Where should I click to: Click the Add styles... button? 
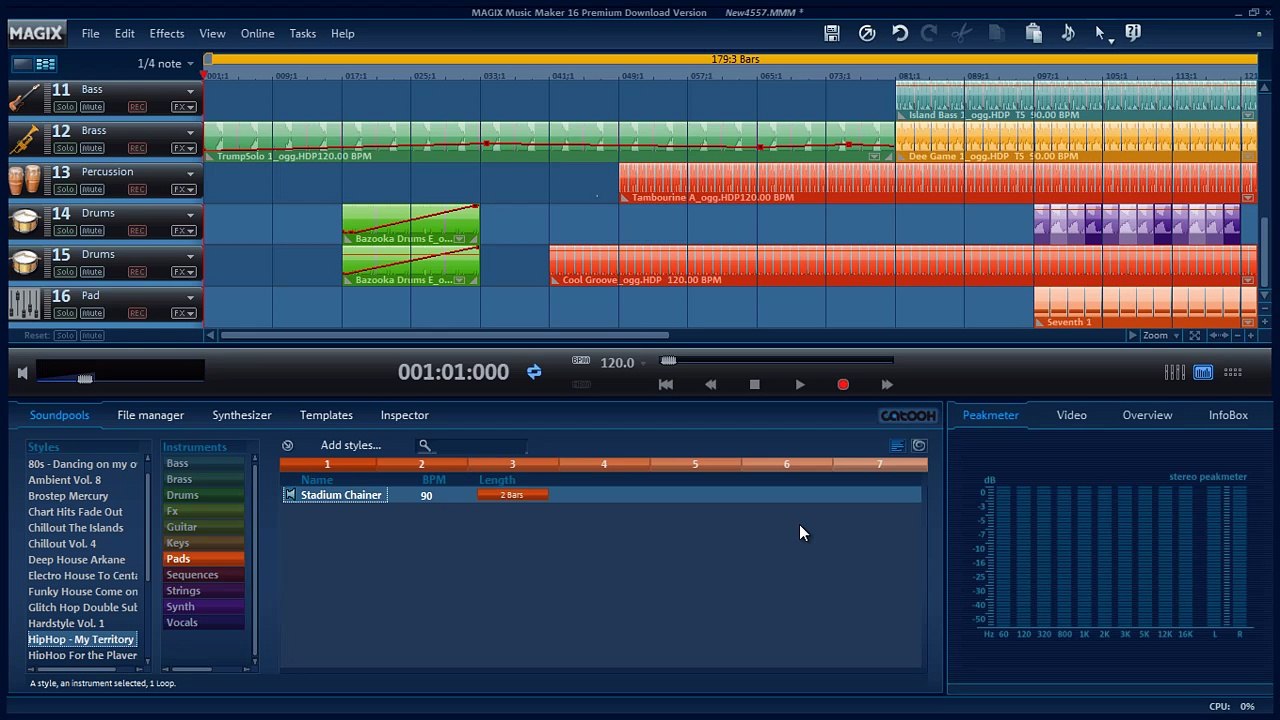pyautogui.click(x=350, y=445)
